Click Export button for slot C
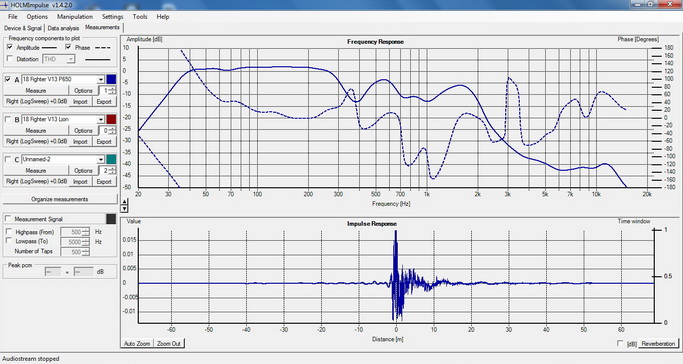Screen dimensions: 683x364 tap(104, 182)
